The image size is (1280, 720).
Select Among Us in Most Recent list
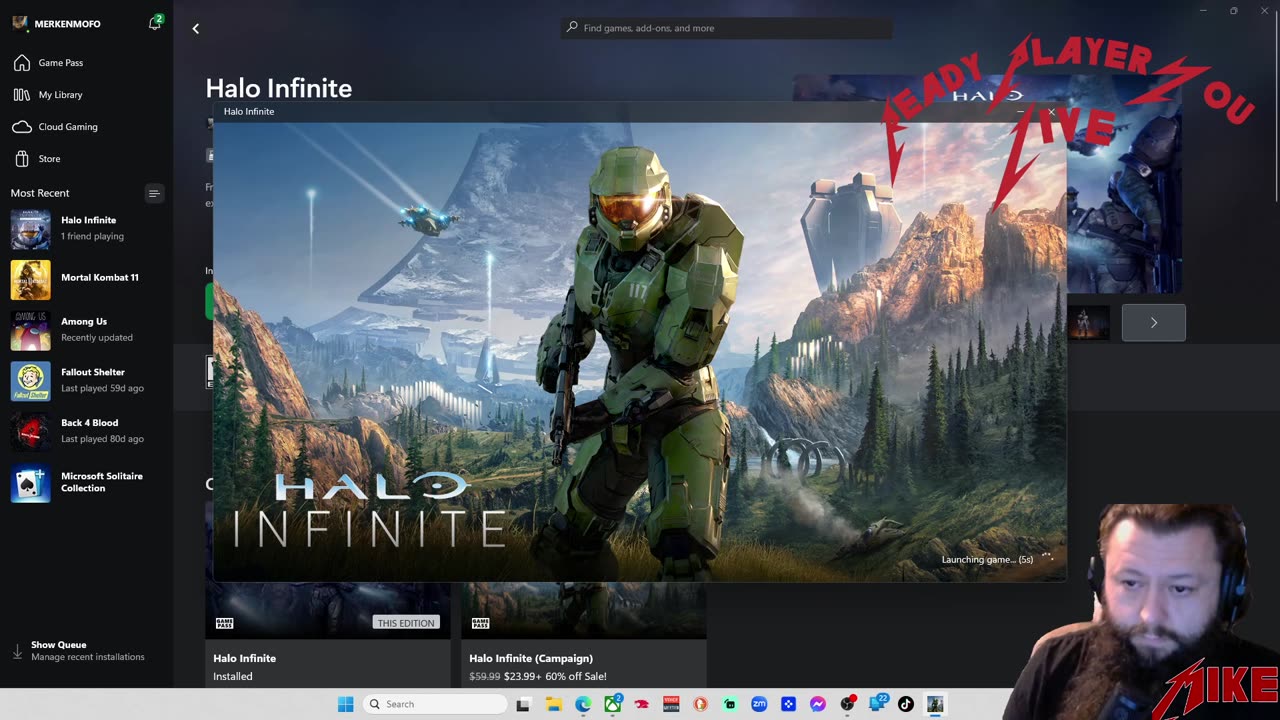[86, 329]
